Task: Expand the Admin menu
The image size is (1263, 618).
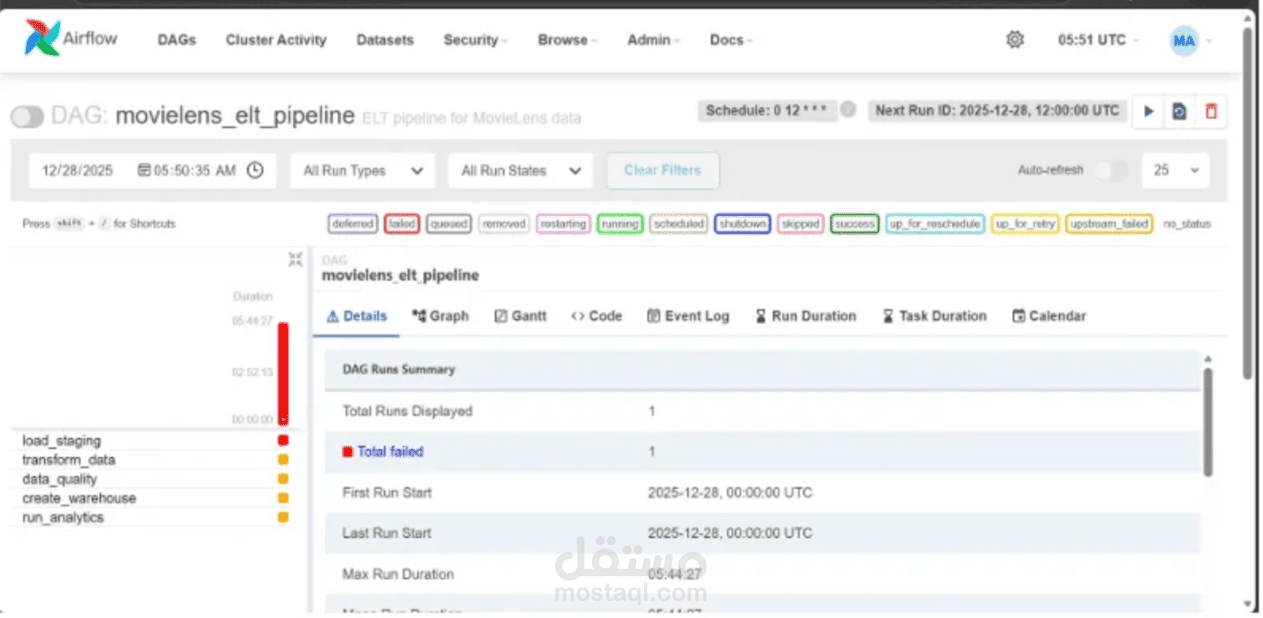Action: 653,40
